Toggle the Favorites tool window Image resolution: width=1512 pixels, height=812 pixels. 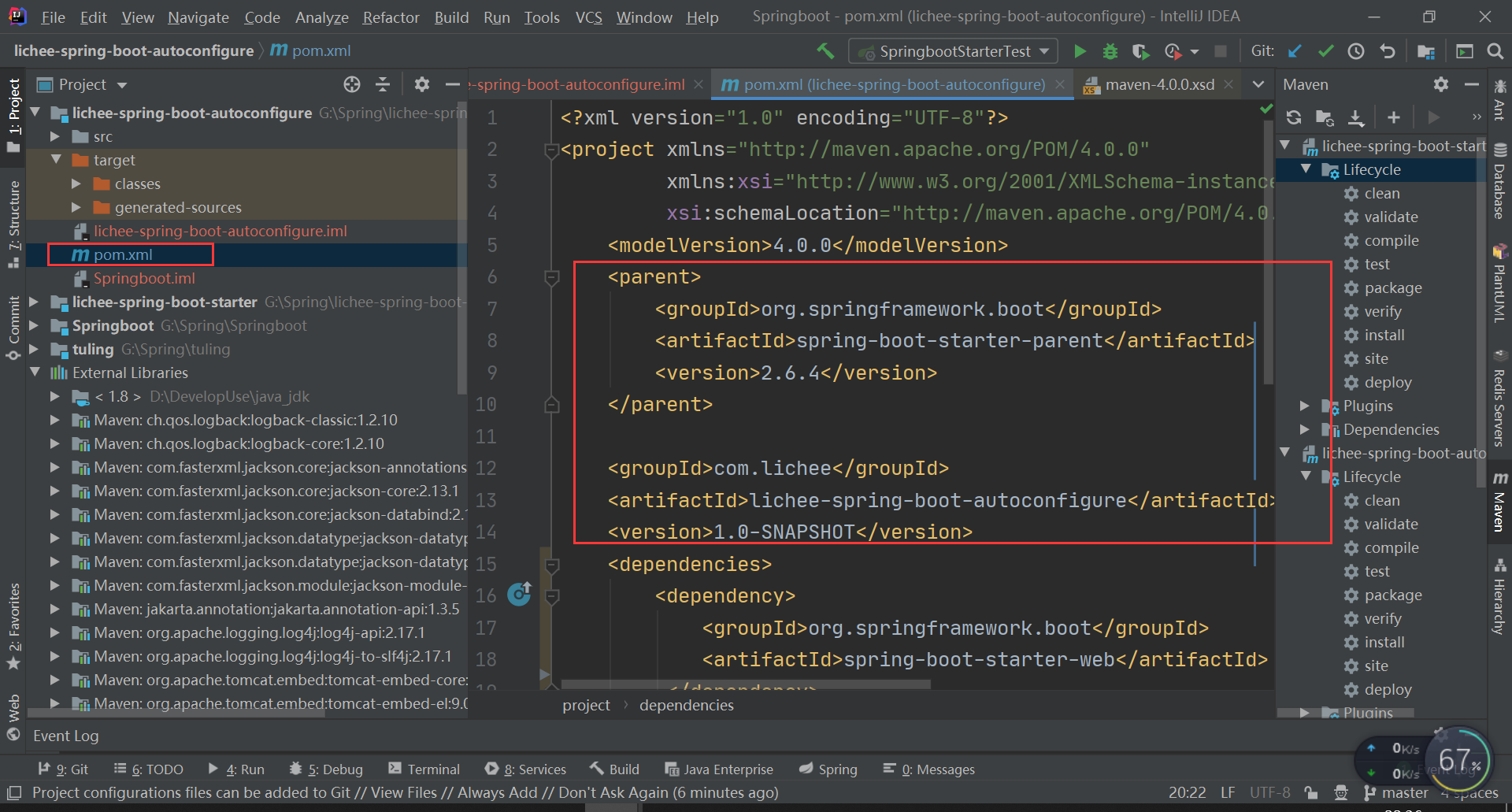13,626
